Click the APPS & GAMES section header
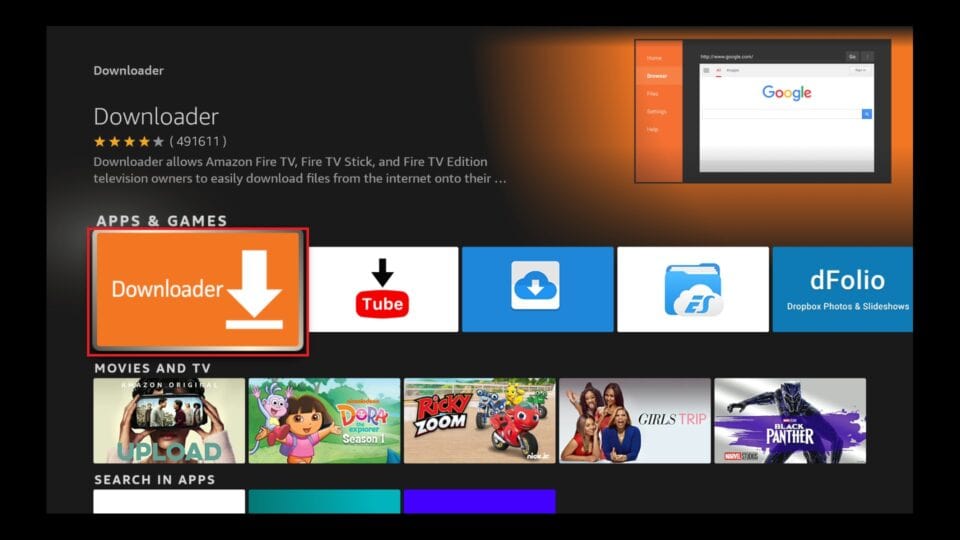Viewport: 960px width, 540px height. (162, 220)
